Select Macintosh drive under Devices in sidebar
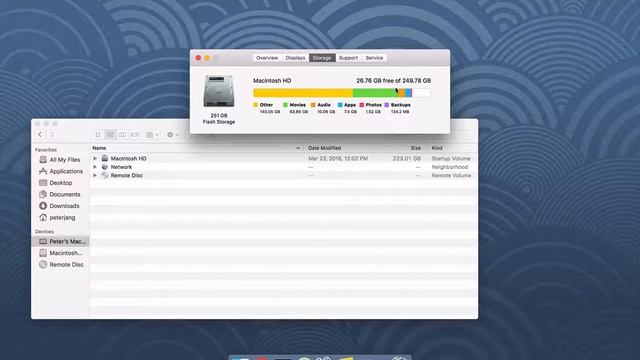This screenshot has height=360, width=640. [x=60, y=253]
